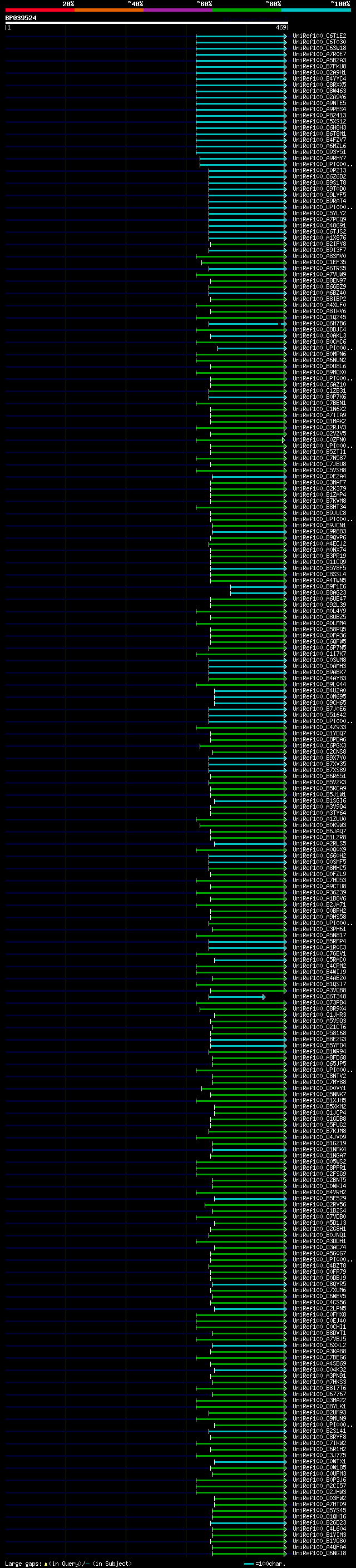Open hit UniRef100_B7FKU8
The width and height of the screenshot is (356, 1568).
[319, 66]
